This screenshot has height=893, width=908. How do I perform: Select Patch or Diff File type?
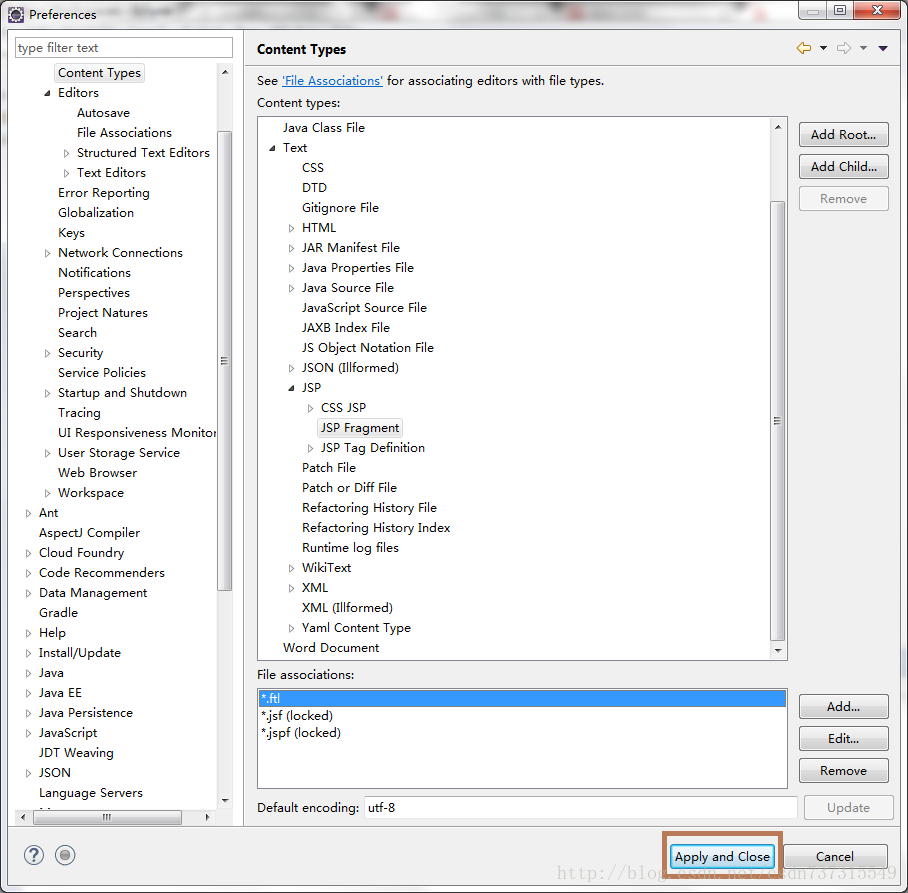click(x=349, y=488)
